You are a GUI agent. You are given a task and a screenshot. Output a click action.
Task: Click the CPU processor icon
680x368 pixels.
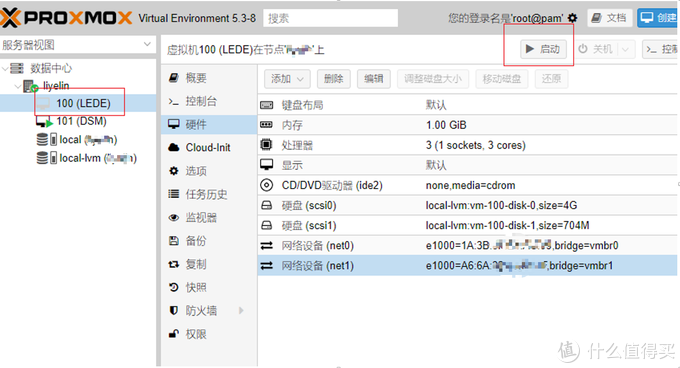pos(266,144)
